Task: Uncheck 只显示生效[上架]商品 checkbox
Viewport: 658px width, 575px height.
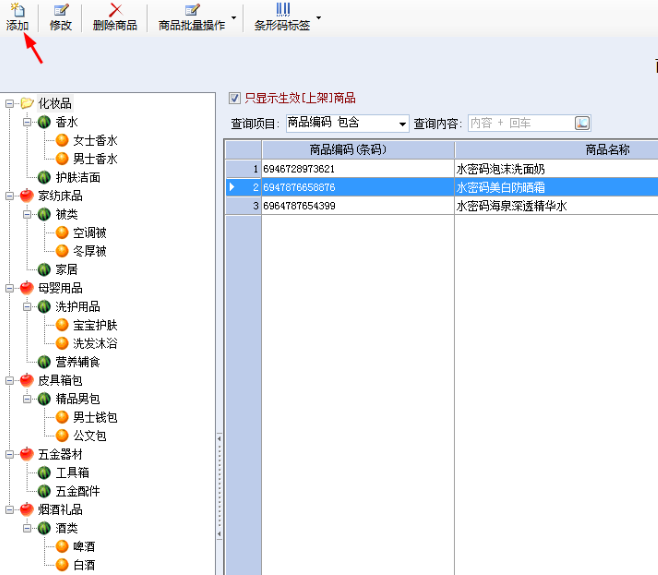Action: coord(234,98)
